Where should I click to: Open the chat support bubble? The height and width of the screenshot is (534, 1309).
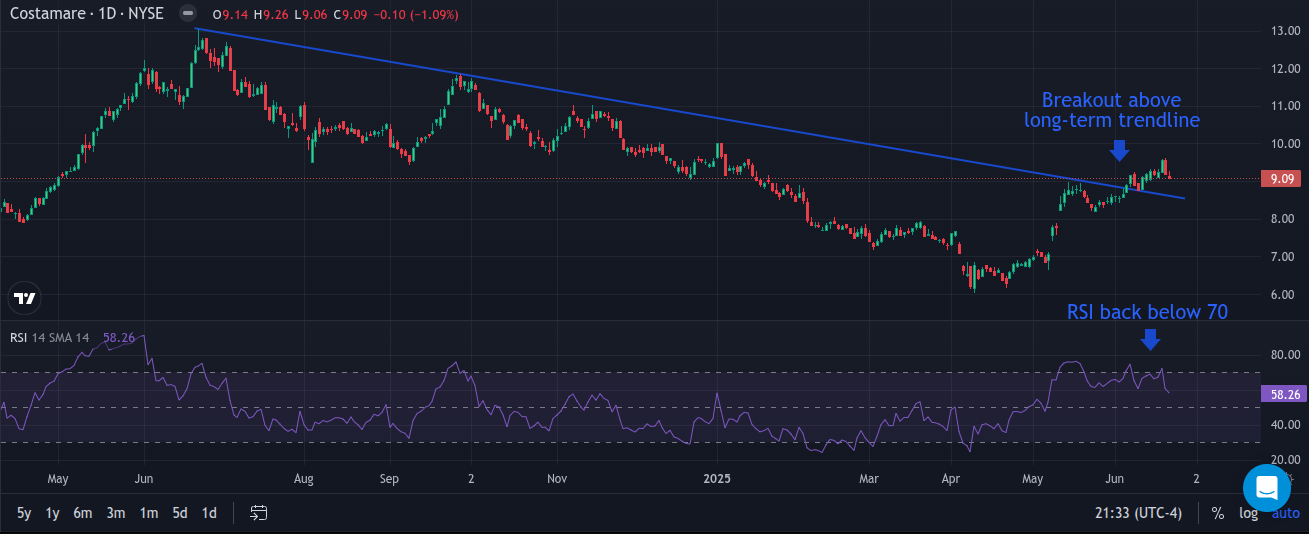(1267, 488)
